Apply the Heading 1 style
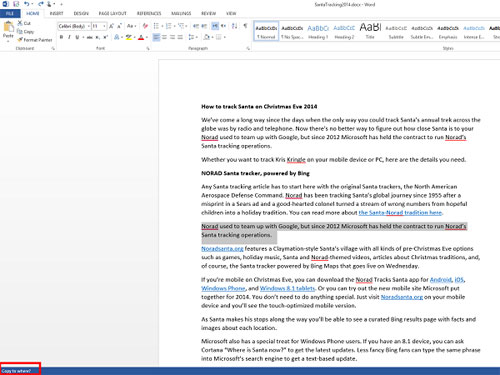The image size is (500, 375). pyautogui.click(x=318, y=31)
